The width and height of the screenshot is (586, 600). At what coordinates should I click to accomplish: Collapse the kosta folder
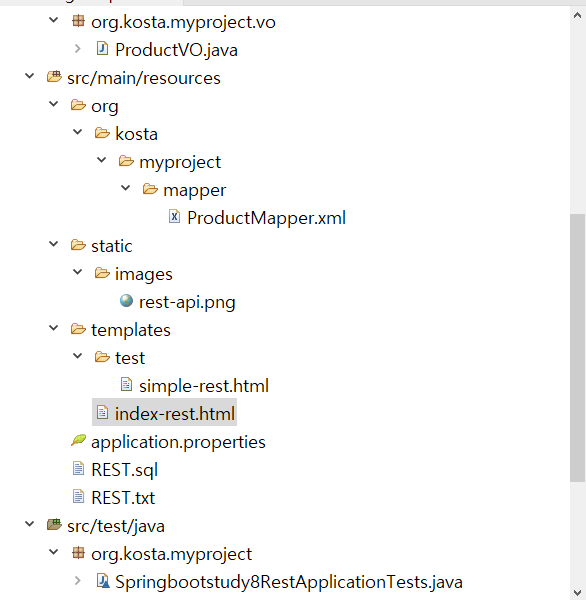(78, 132)
